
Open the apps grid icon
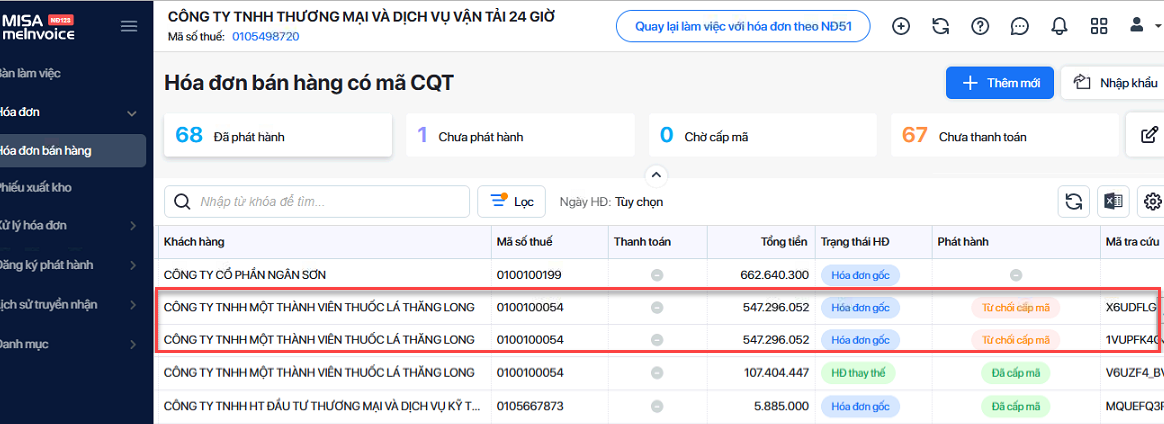[1099, 27]
